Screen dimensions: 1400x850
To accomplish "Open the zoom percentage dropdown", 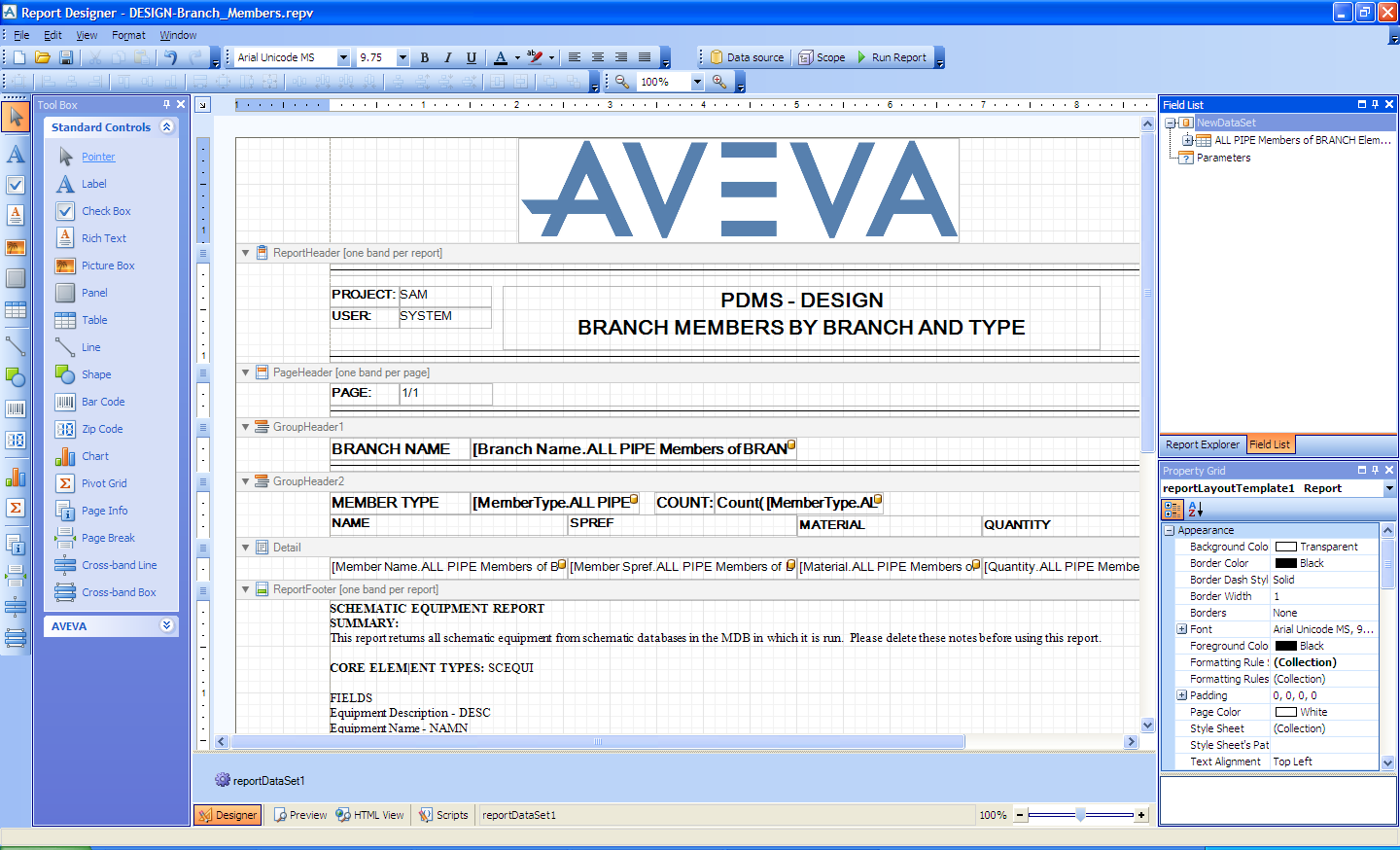I will 697,82.
